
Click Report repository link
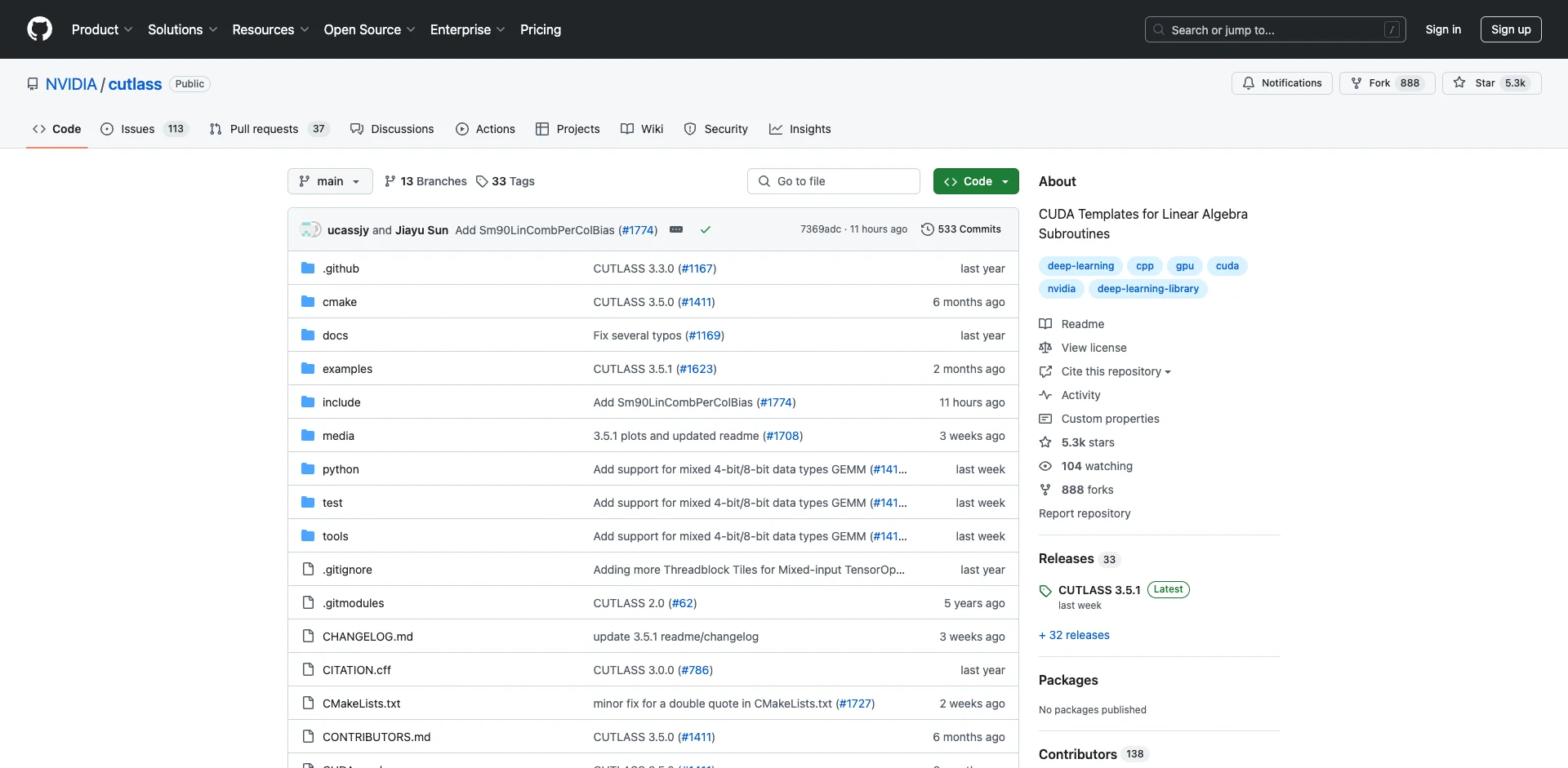[x=1085, y=513]
